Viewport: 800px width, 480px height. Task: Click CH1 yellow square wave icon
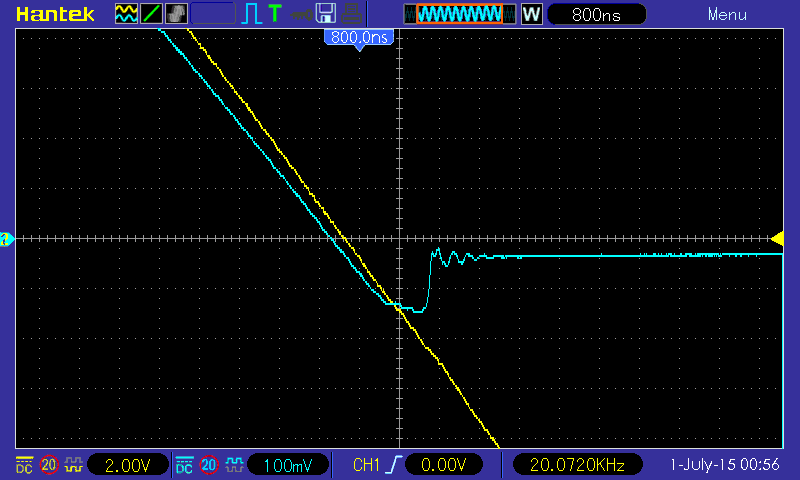[73, 465]
